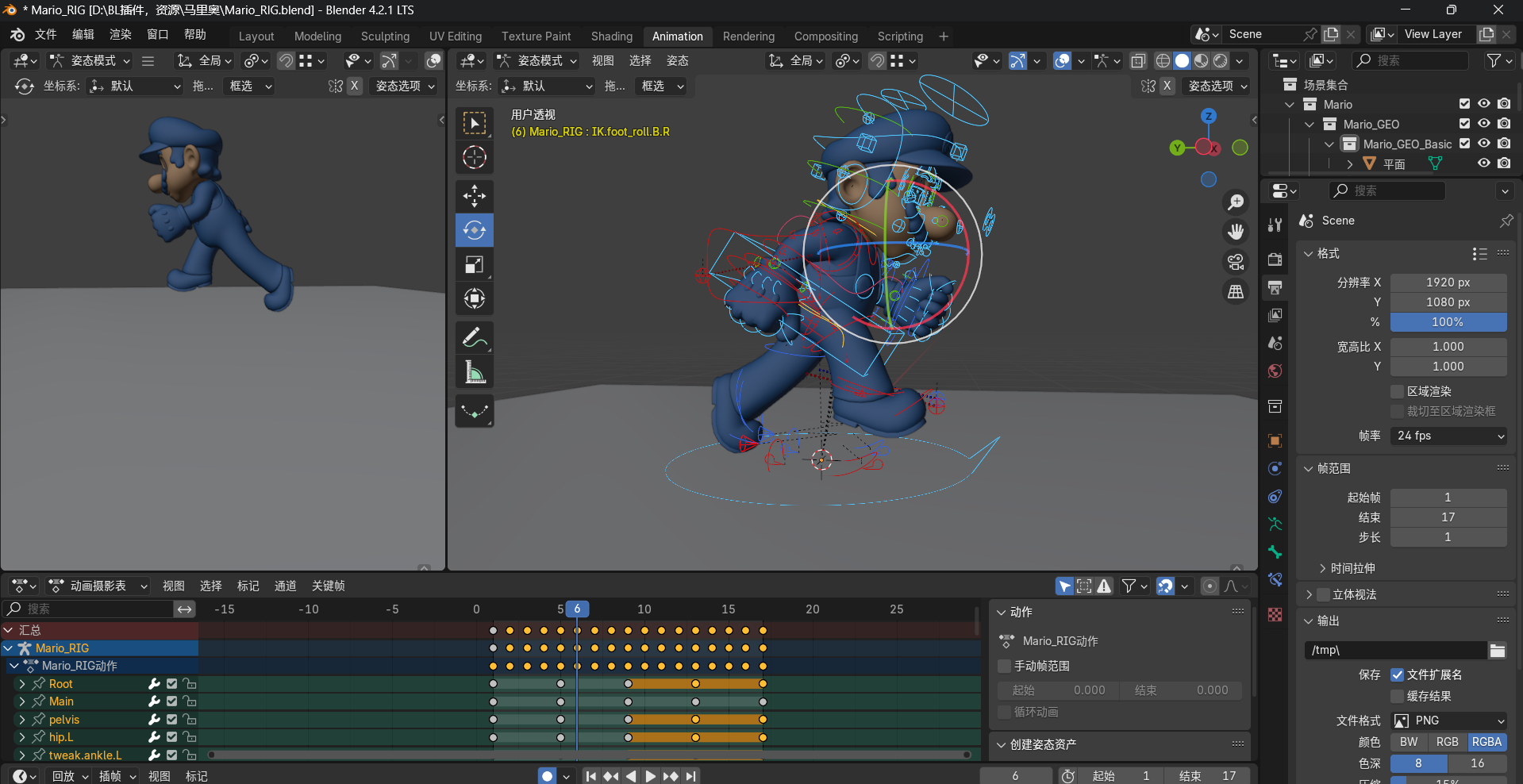Viewport: 1523px width, 784px height.
Task: Hide Mario_GEO collection with eye icon
Action: [1483, 124]
